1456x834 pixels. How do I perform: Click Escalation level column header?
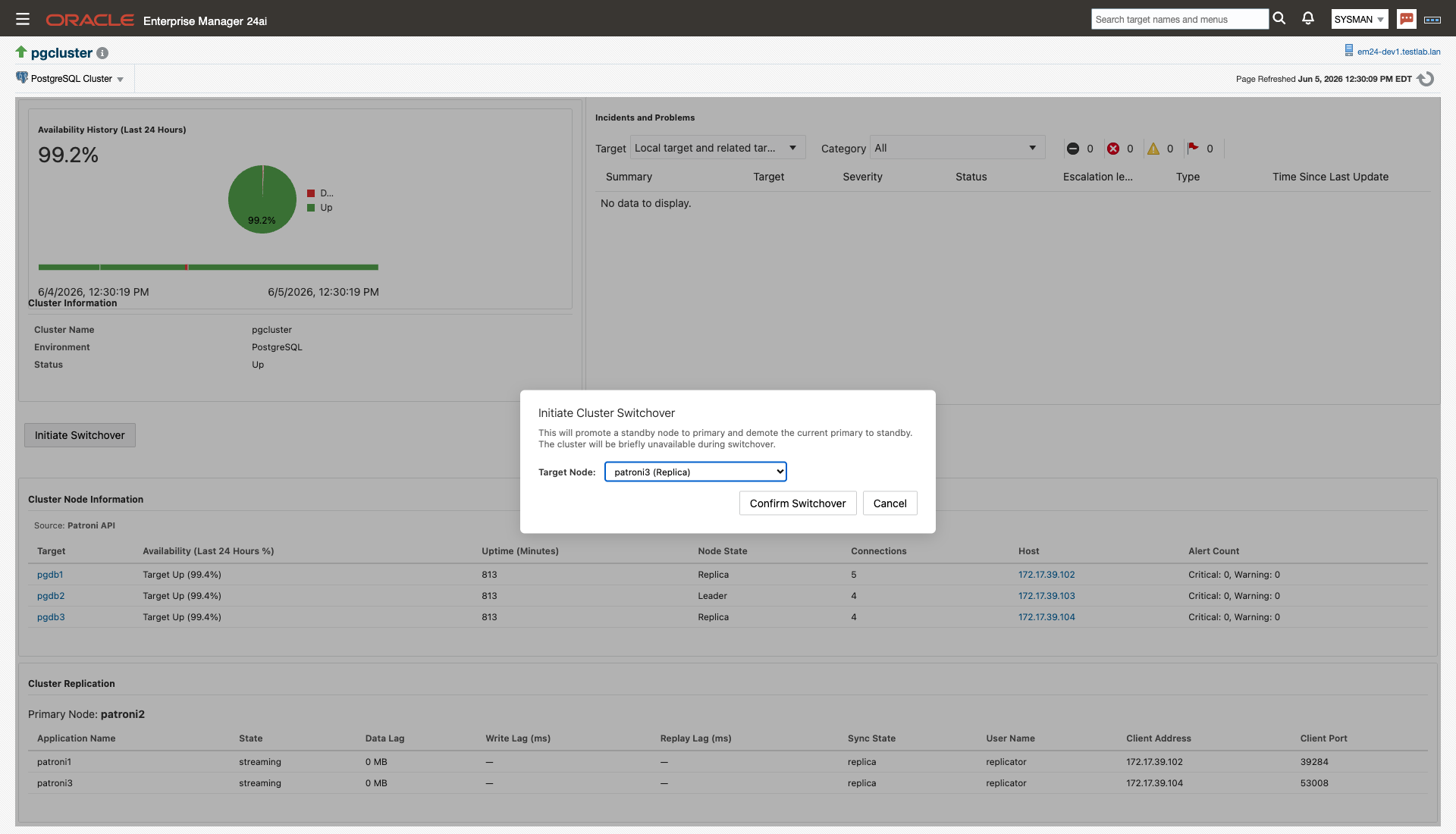(x=1097, y=177)
